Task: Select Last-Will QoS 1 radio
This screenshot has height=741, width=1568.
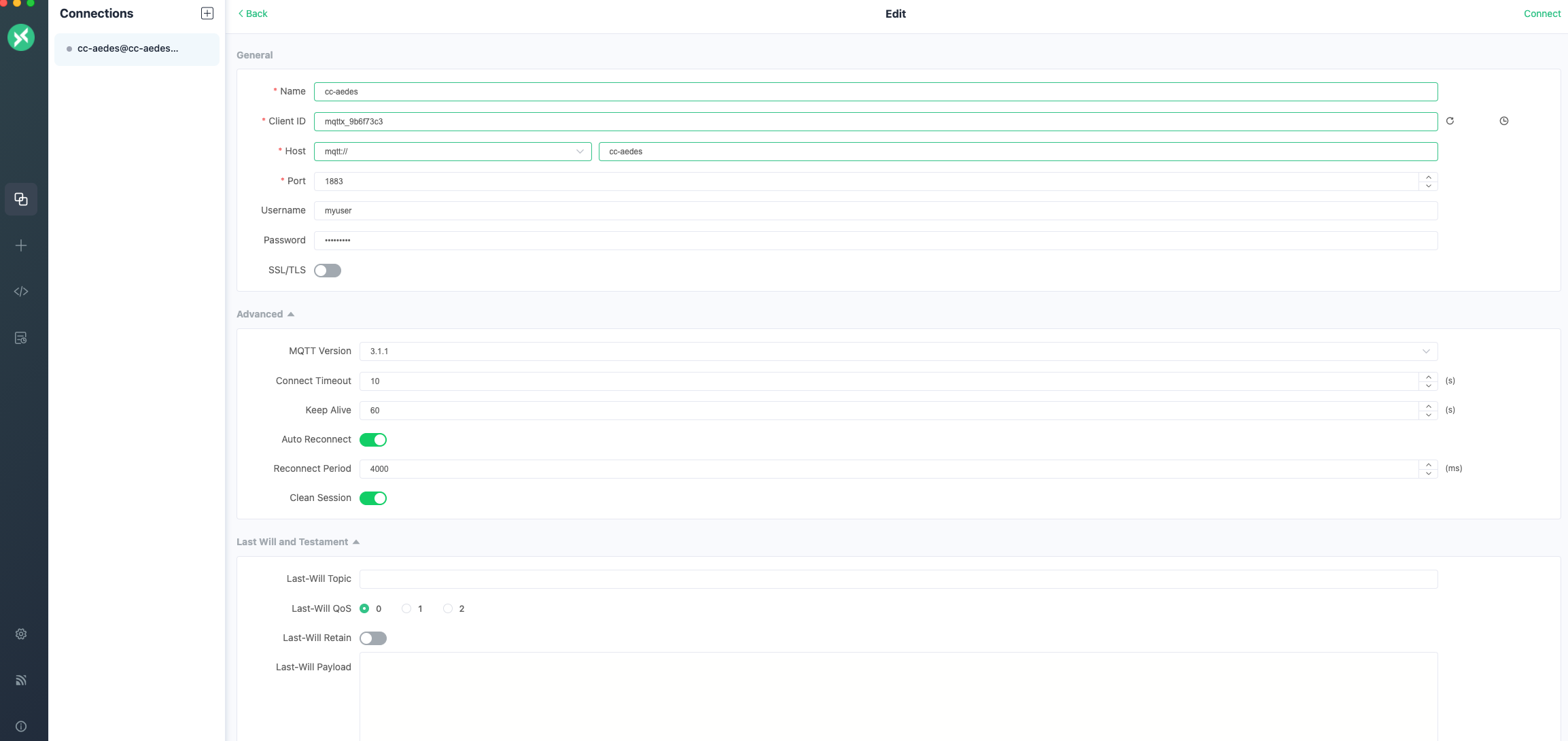Action: coord(406,608)
